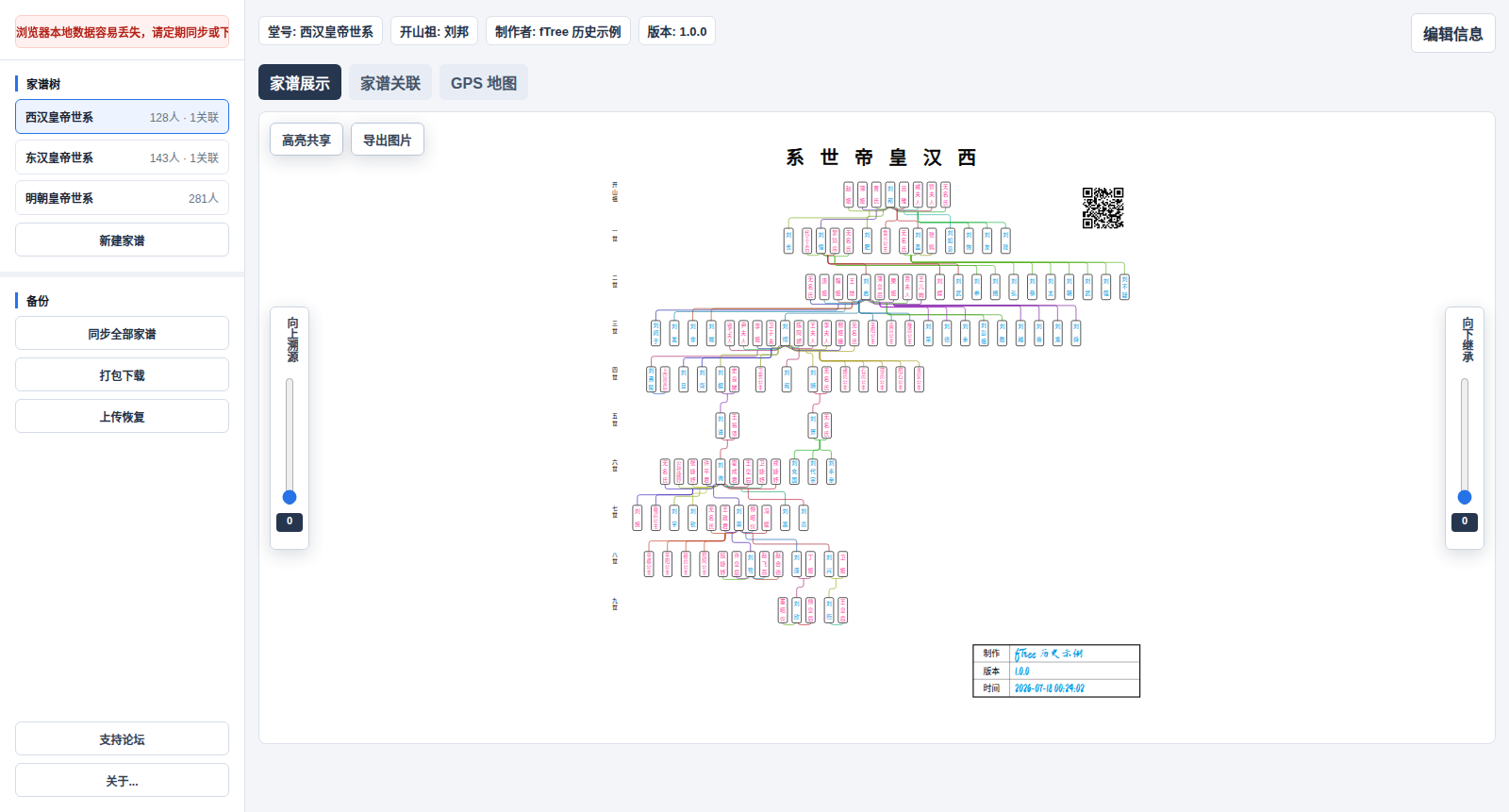
Task: Click the 家谱树 section heading
Action: (43, 84)
